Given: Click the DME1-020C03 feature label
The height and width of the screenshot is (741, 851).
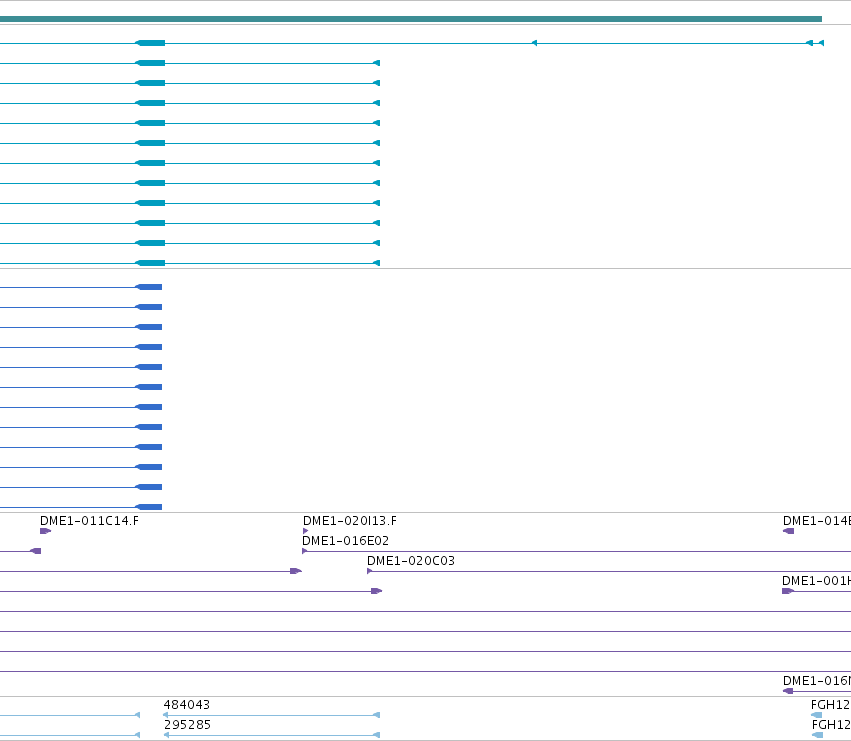Looking at the screenshot, I should point(411,561).
